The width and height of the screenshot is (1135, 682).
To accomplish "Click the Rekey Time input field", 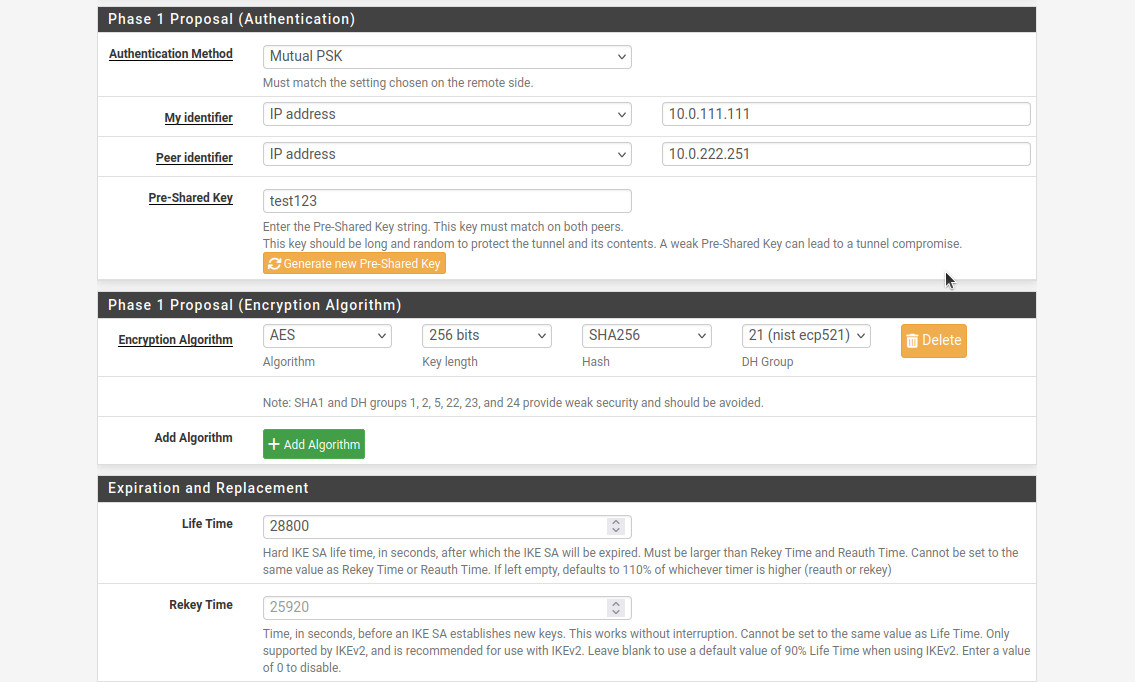I will coord(435,608).
